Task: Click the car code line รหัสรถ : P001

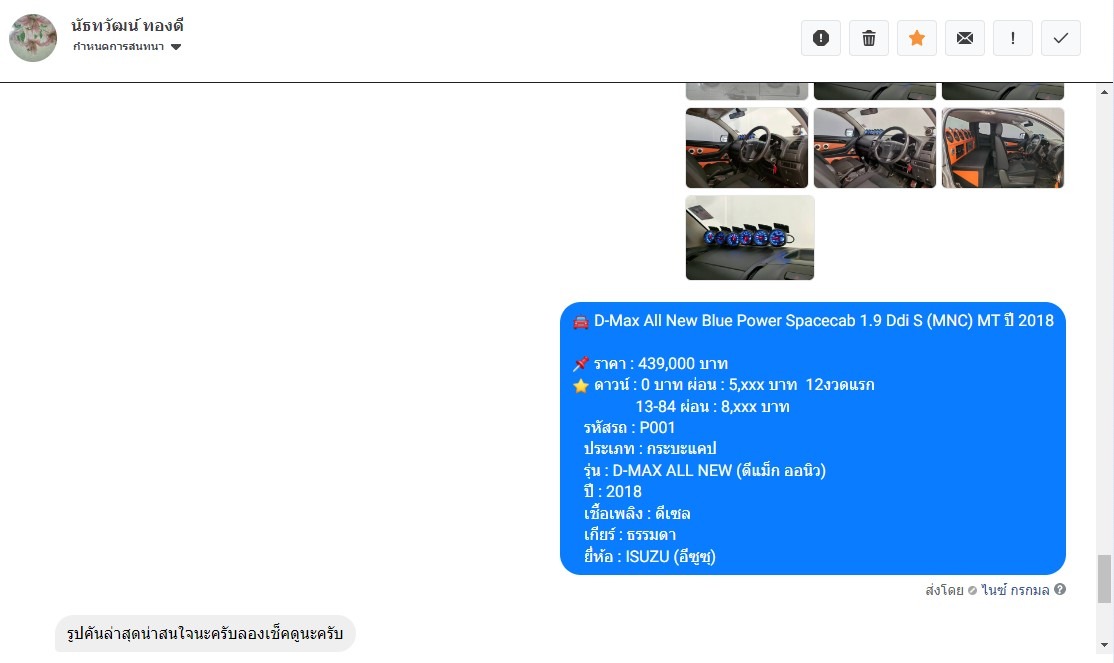Action: tap(629, 428)
